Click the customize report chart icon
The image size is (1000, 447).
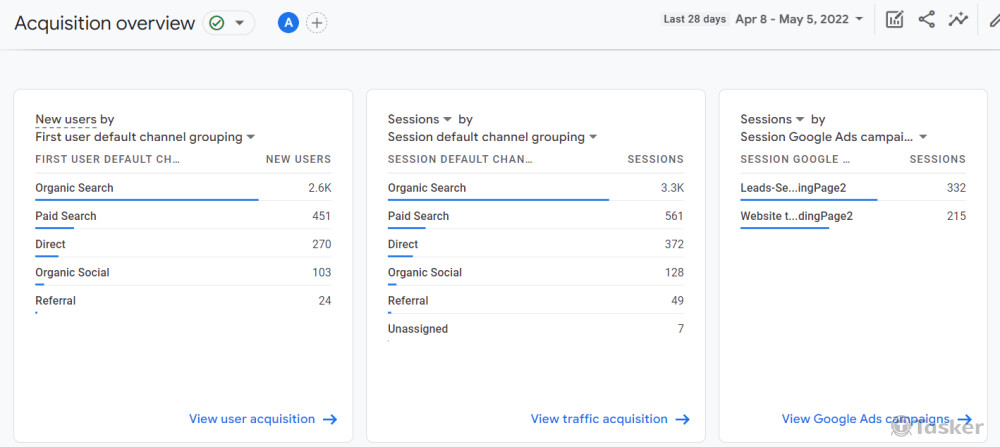pyautogui.click(x=895, y=19)
